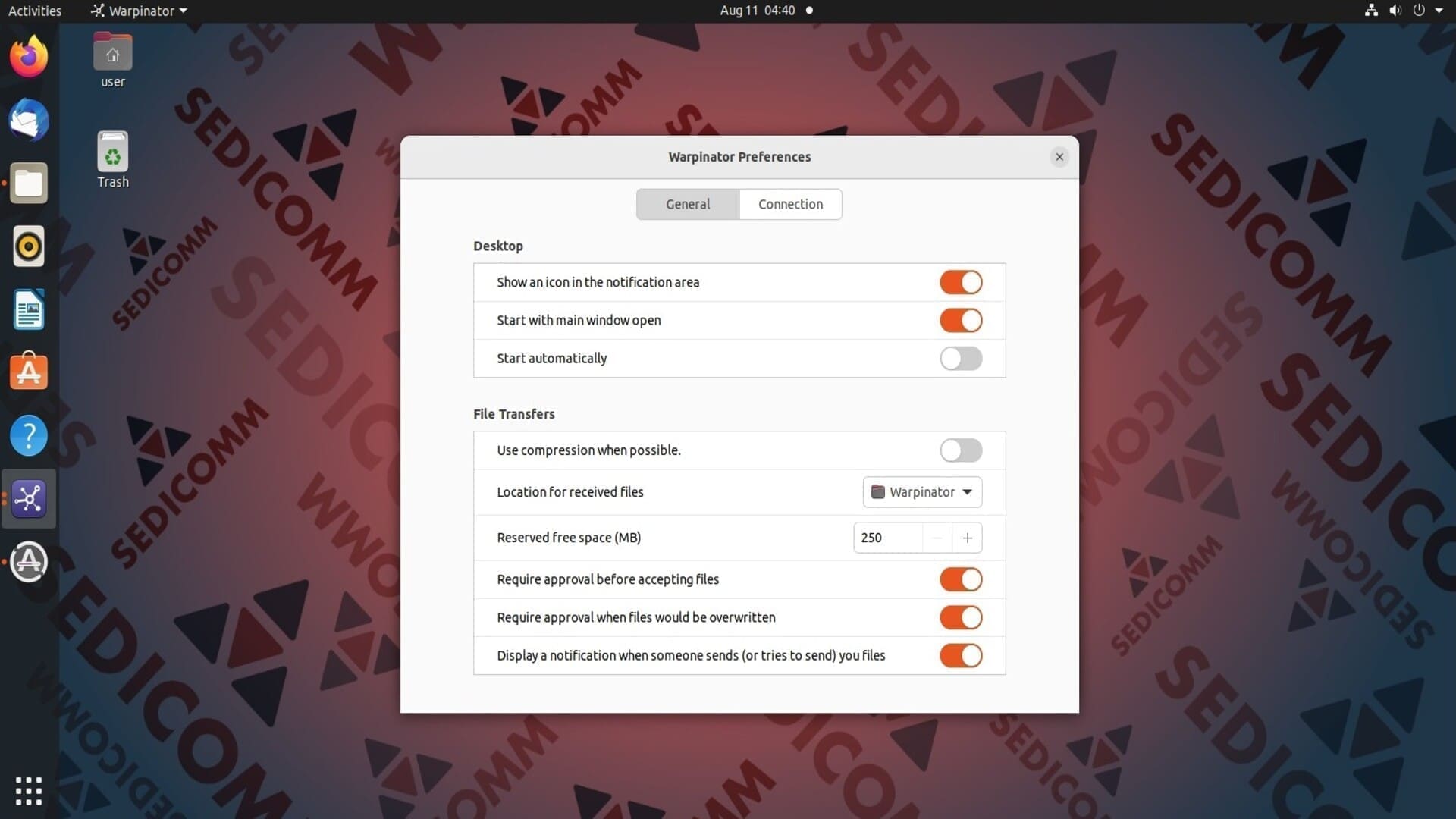
Task: Switch to the Connection tab
Action: click(790, 204)
